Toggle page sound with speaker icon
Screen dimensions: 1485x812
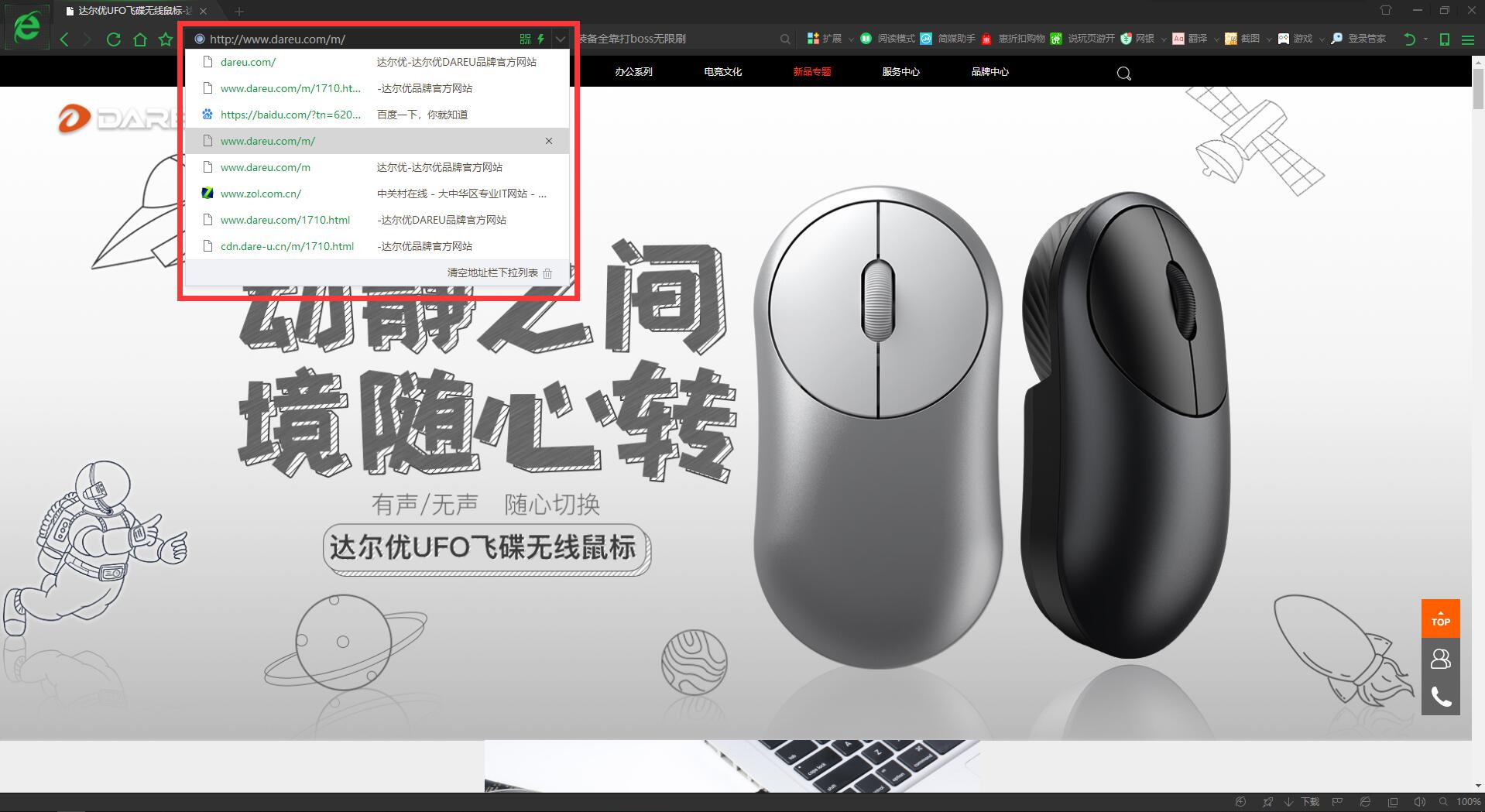(1419, 802)
